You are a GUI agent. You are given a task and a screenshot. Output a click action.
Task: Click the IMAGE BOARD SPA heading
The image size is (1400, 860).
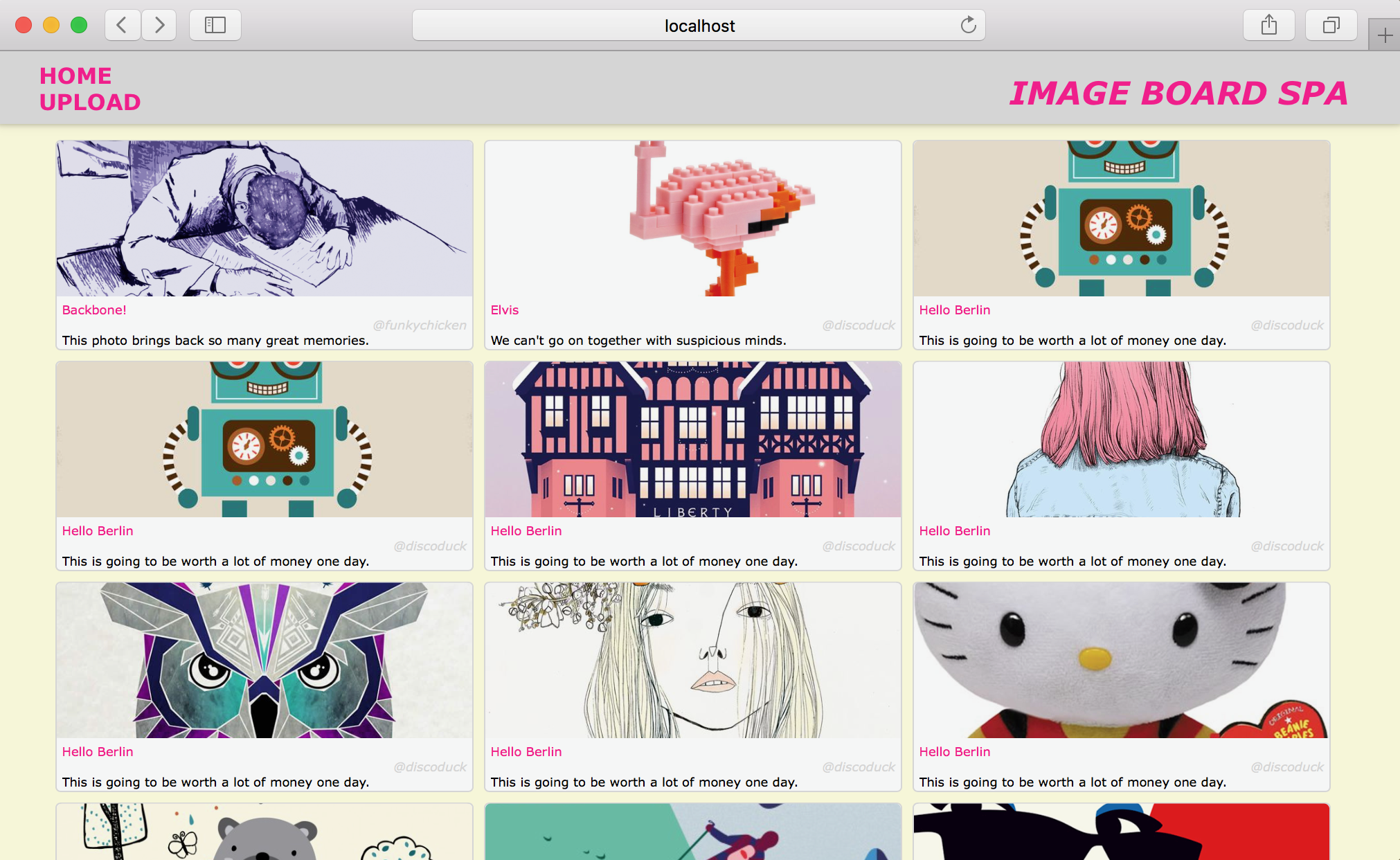1178,93
